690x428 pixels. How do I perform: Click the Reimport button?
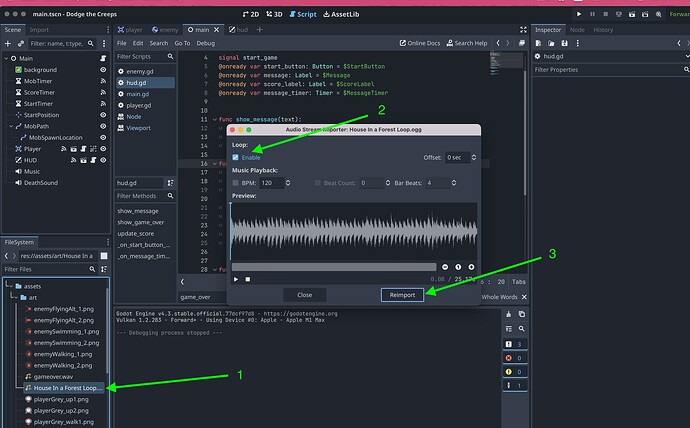pos(404,295)
